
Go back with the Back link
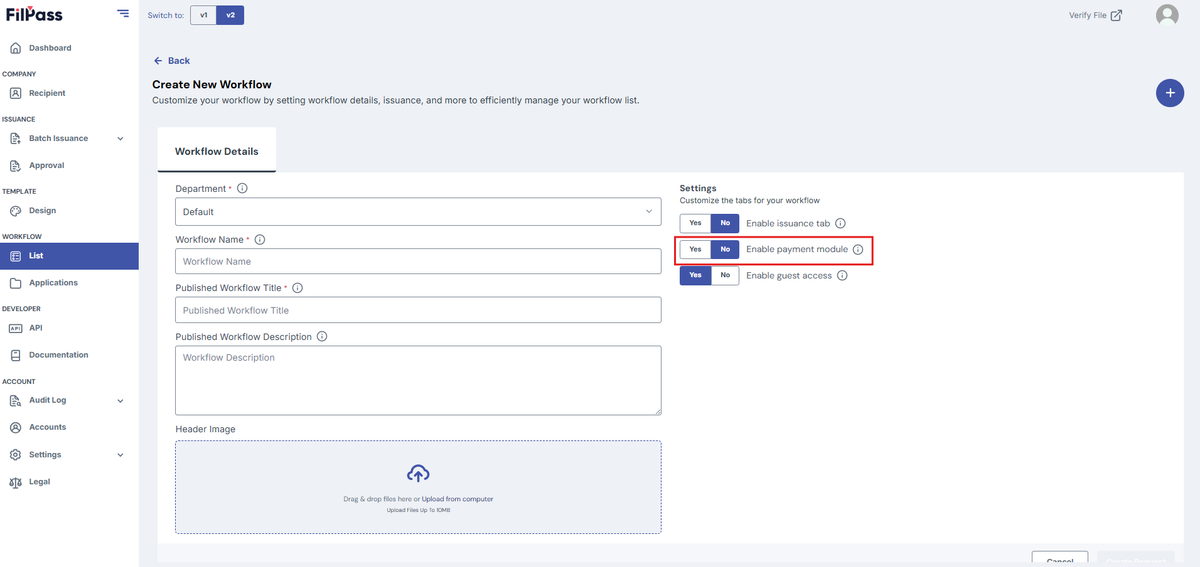(x=172, y=61)
